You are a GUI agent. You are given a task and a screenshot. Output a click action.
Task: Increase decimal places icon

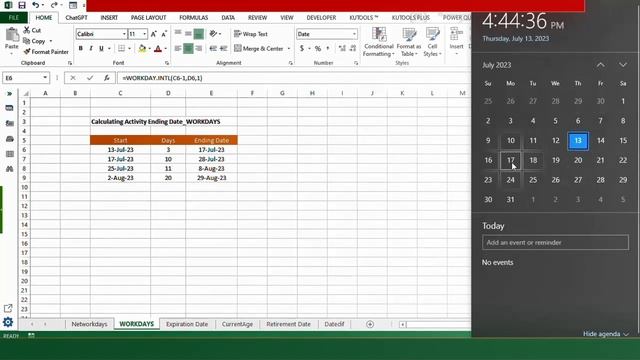pos(342,49)
